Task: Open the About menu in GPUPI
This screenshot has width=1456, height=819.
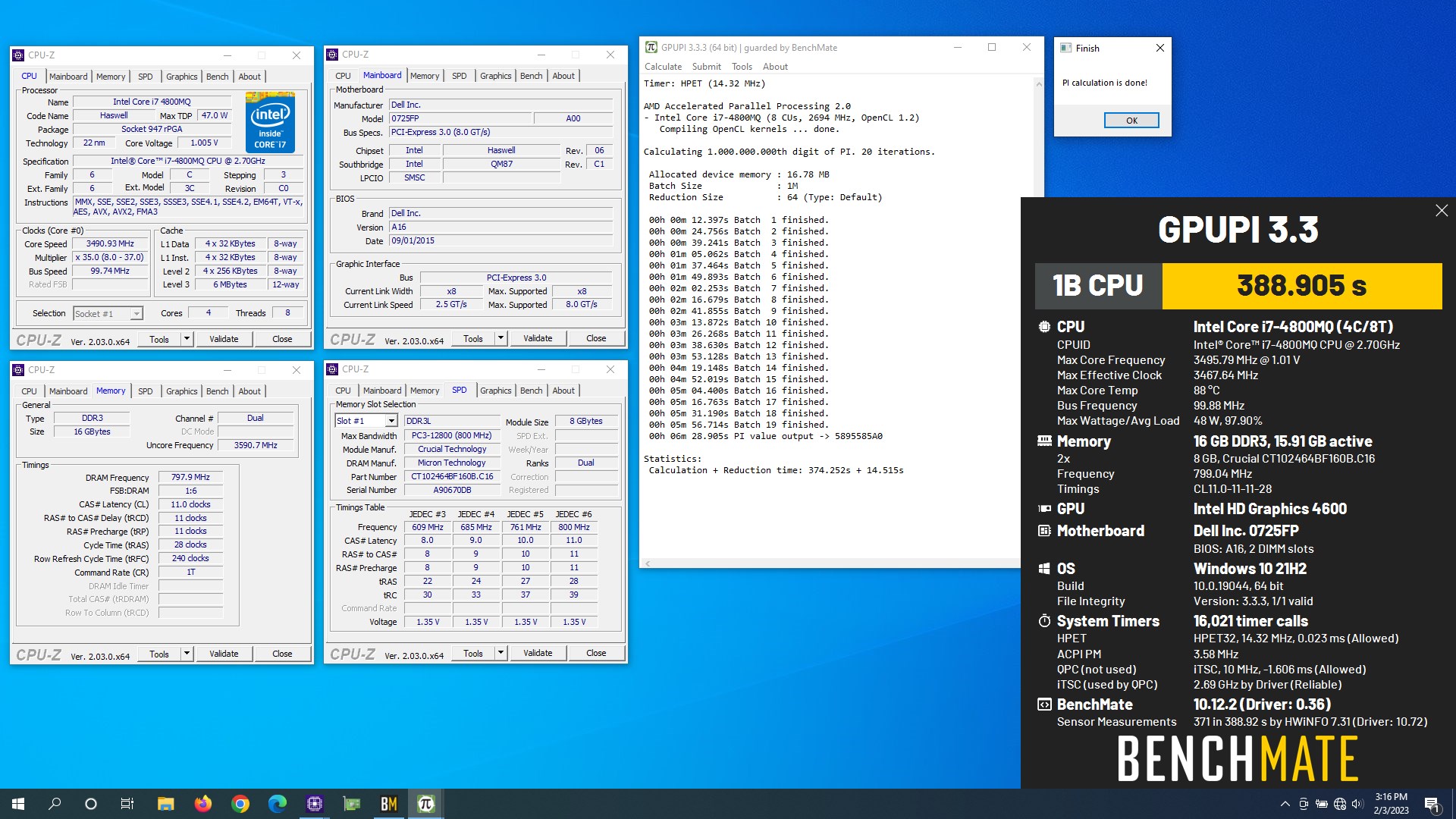Action: point(775,67)
